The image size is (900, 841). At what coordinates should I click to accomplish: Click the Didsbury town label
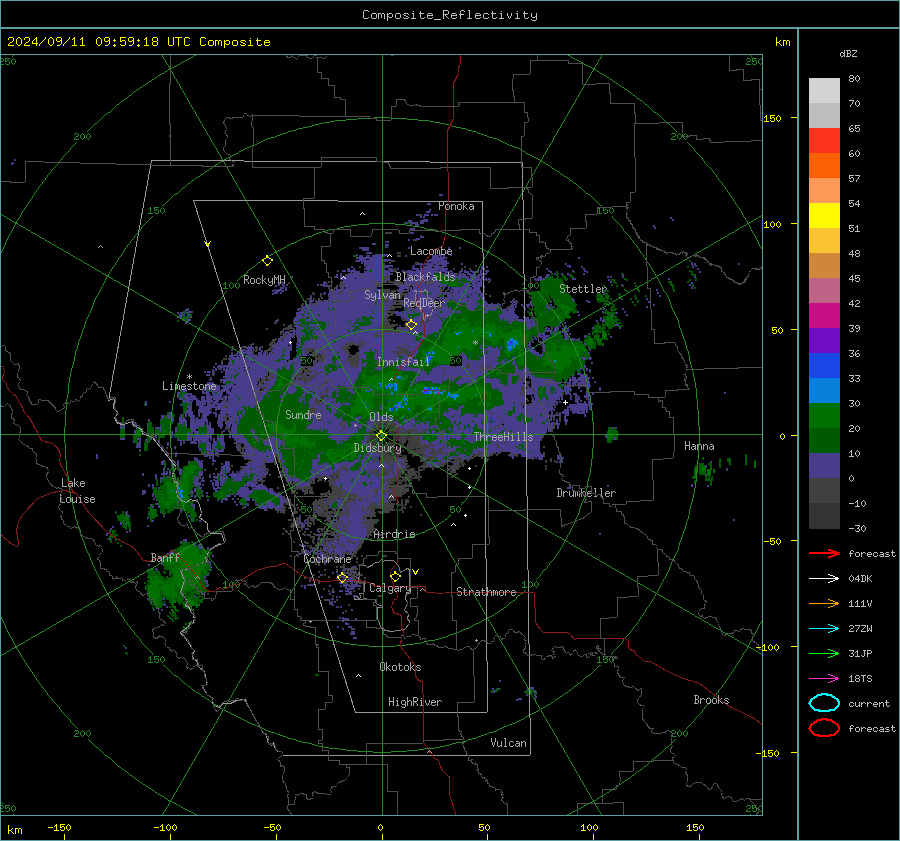click(378, 448)
